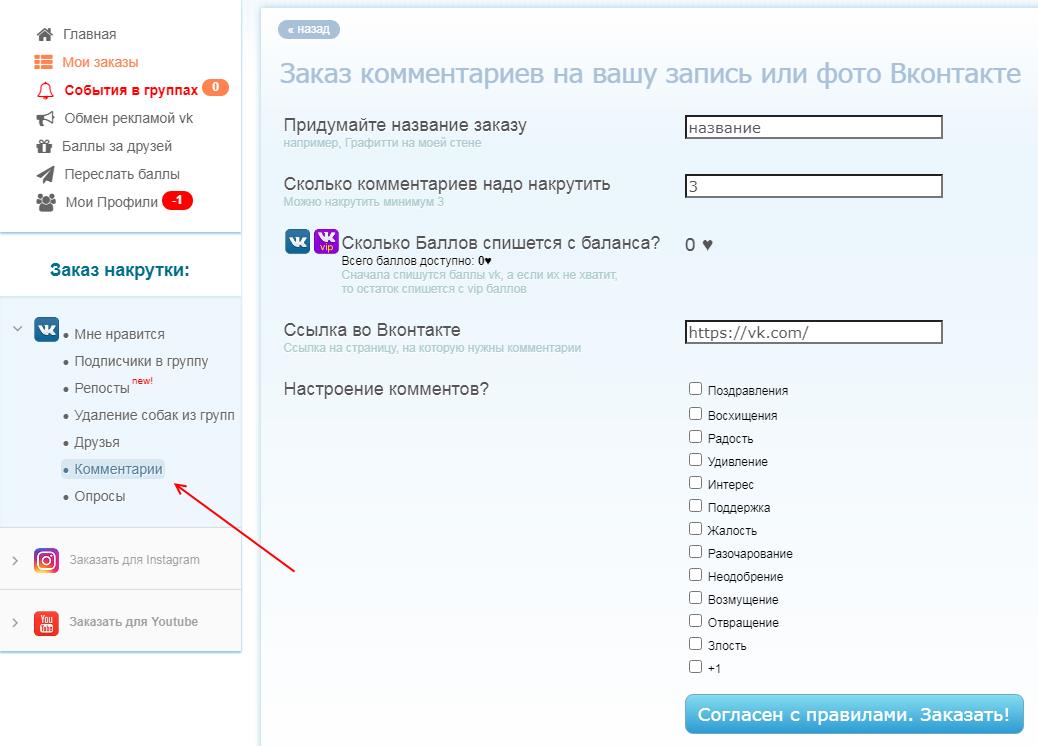This screenshot has height=746, width=1038.
Task: Tick the Поздравления checkbox
Action: click(x=695, y=389)
